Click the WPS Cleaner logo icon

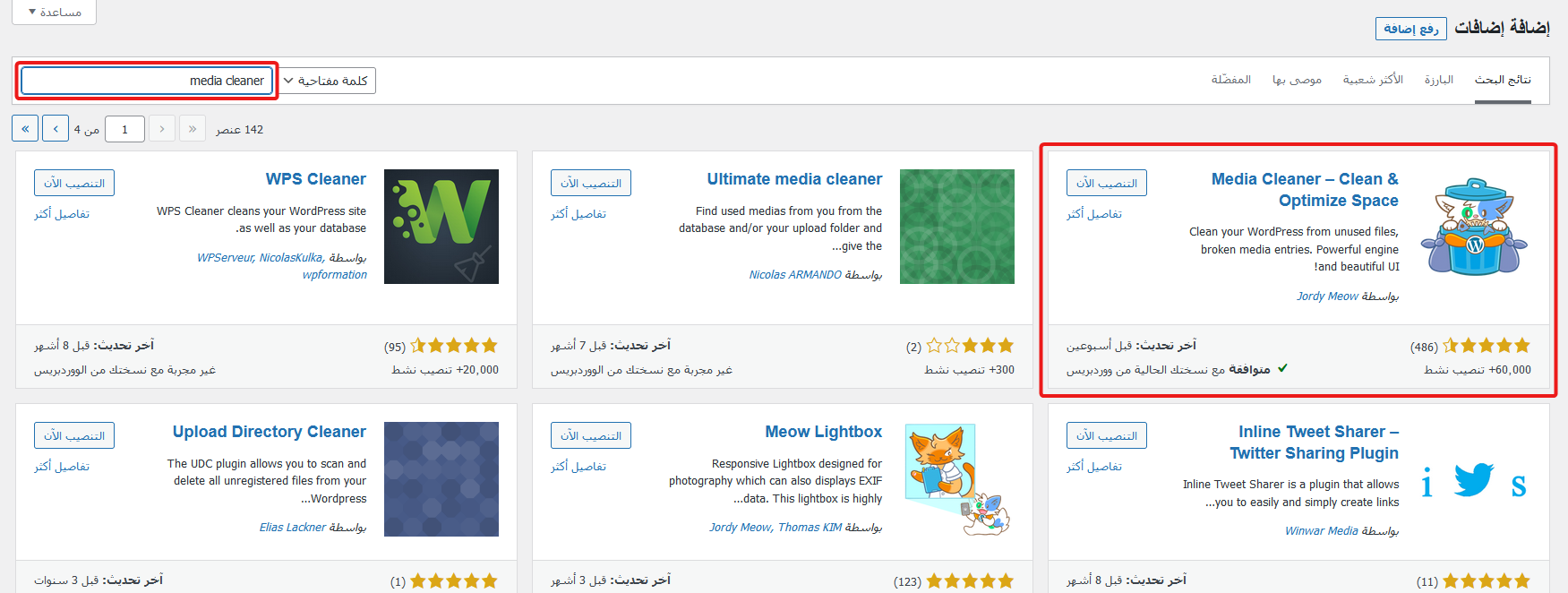(441, 227)
